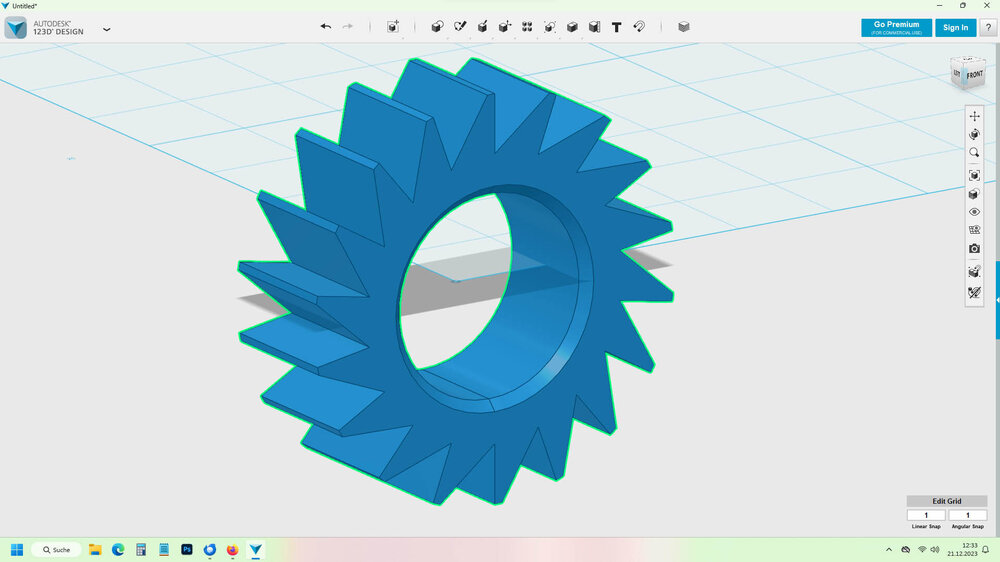Activate the Orbit tool in navigation bar
This screenshot has width=1000, height=562.
pyautogui.click(x=974, y=134)
